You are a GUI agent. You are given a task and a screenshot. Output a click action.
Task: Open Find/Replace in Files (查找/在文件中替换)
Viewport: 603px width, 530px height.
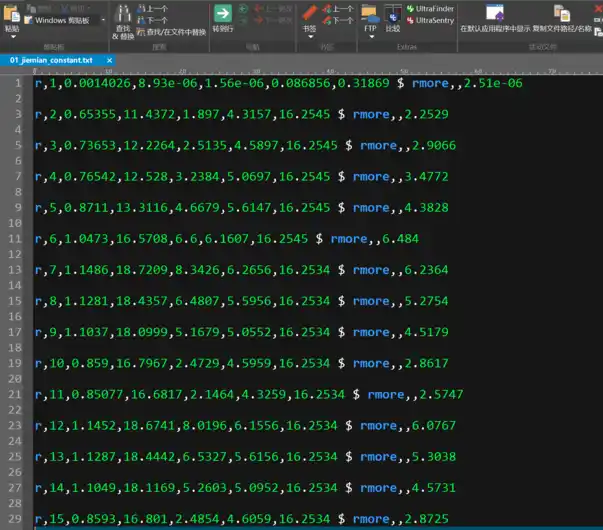172,32
